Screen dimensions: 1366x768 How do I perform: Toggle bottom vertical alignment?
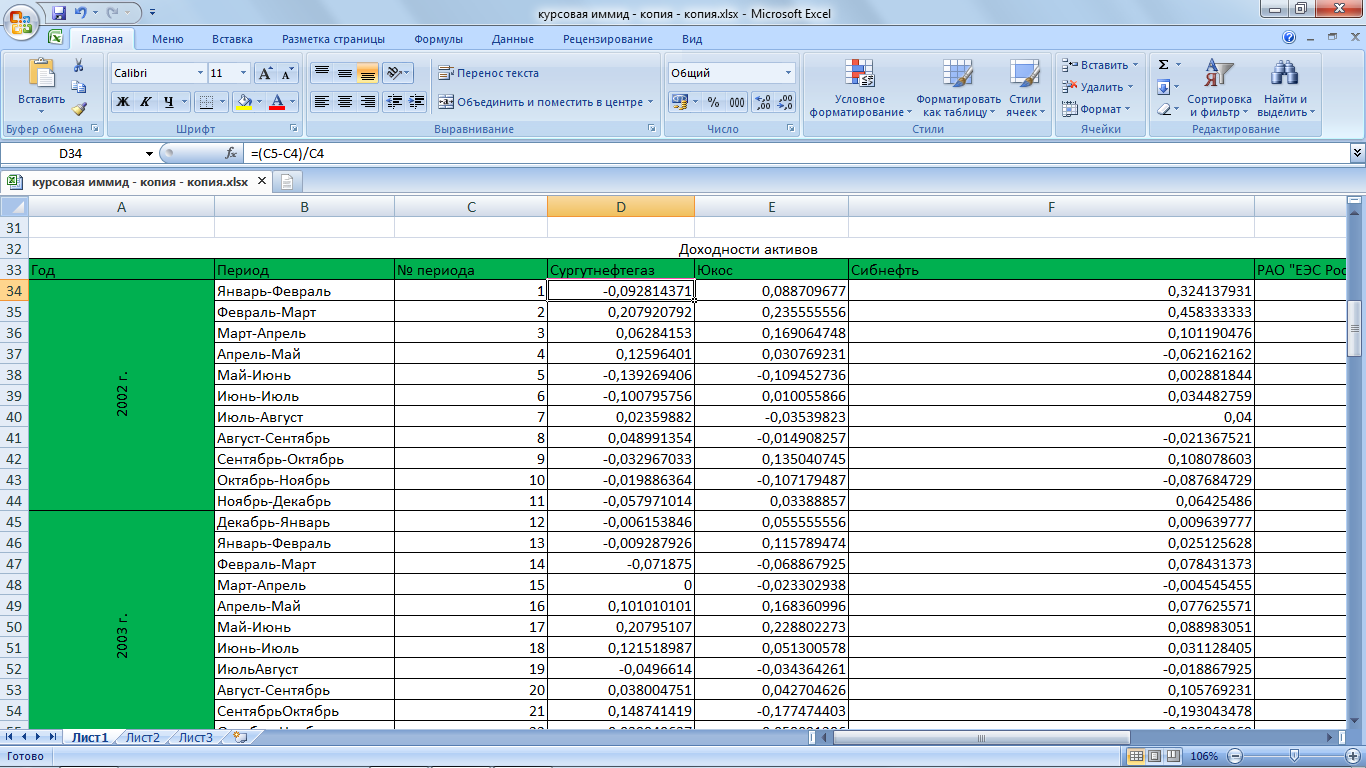click(367, 73)
